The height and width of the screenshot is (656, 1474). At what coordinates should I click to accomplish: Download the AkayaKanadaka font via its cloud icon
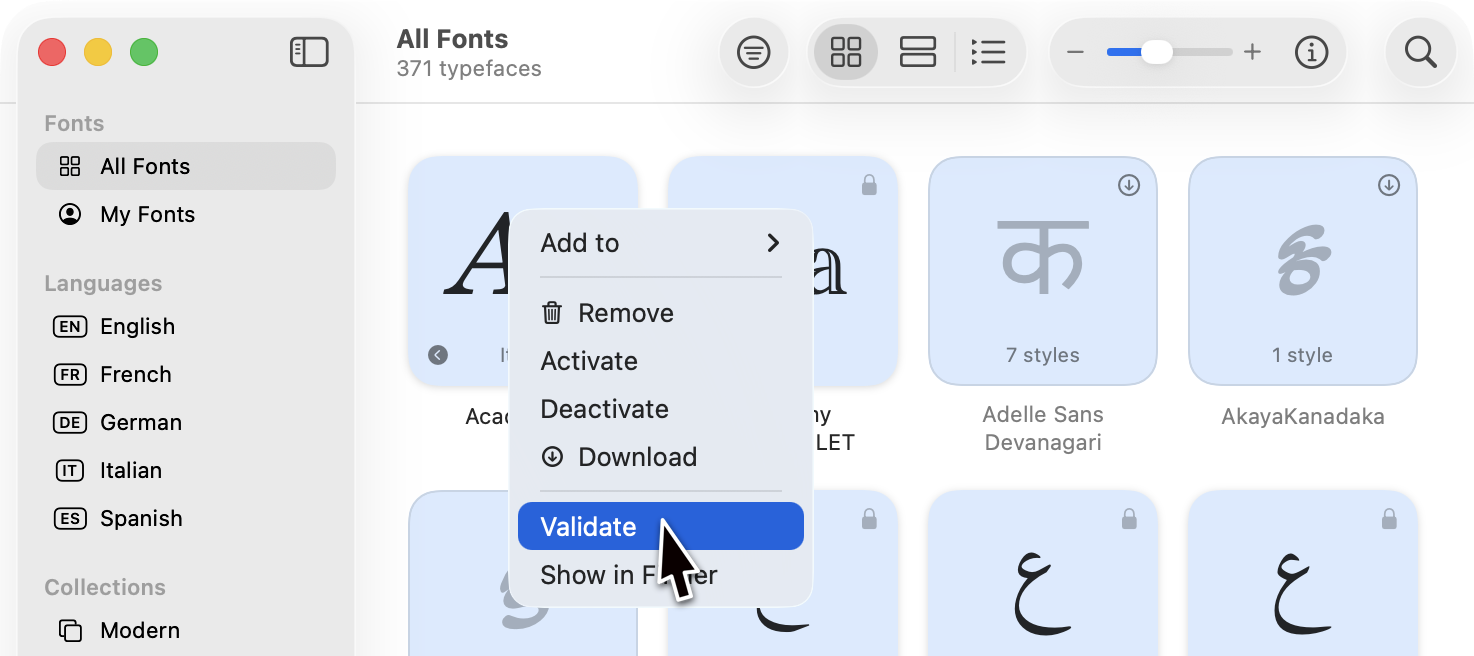point(1388,184)
